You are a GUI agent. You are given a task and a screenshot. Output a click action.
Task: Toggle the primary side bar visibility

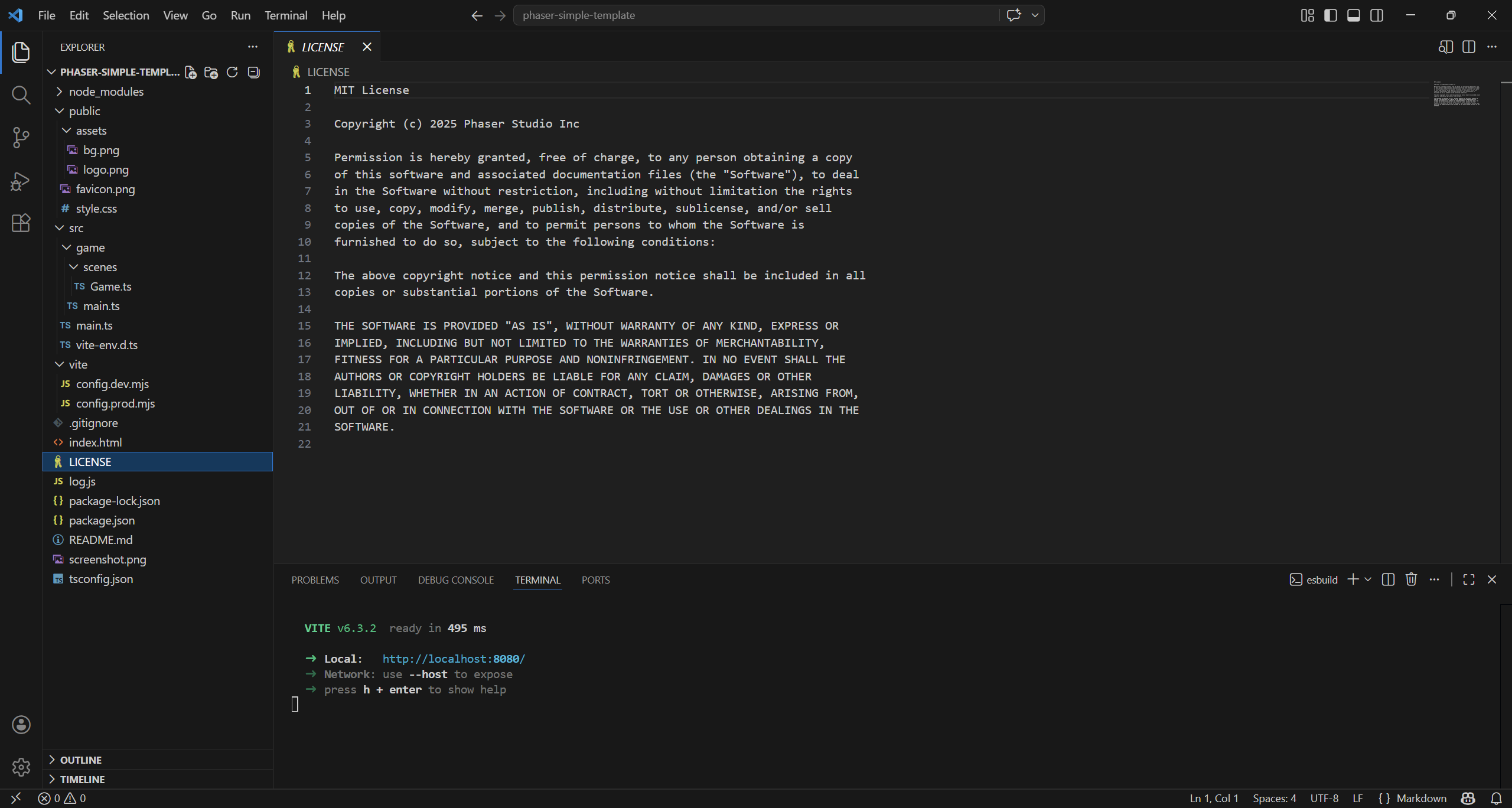tap(1331, 15)
